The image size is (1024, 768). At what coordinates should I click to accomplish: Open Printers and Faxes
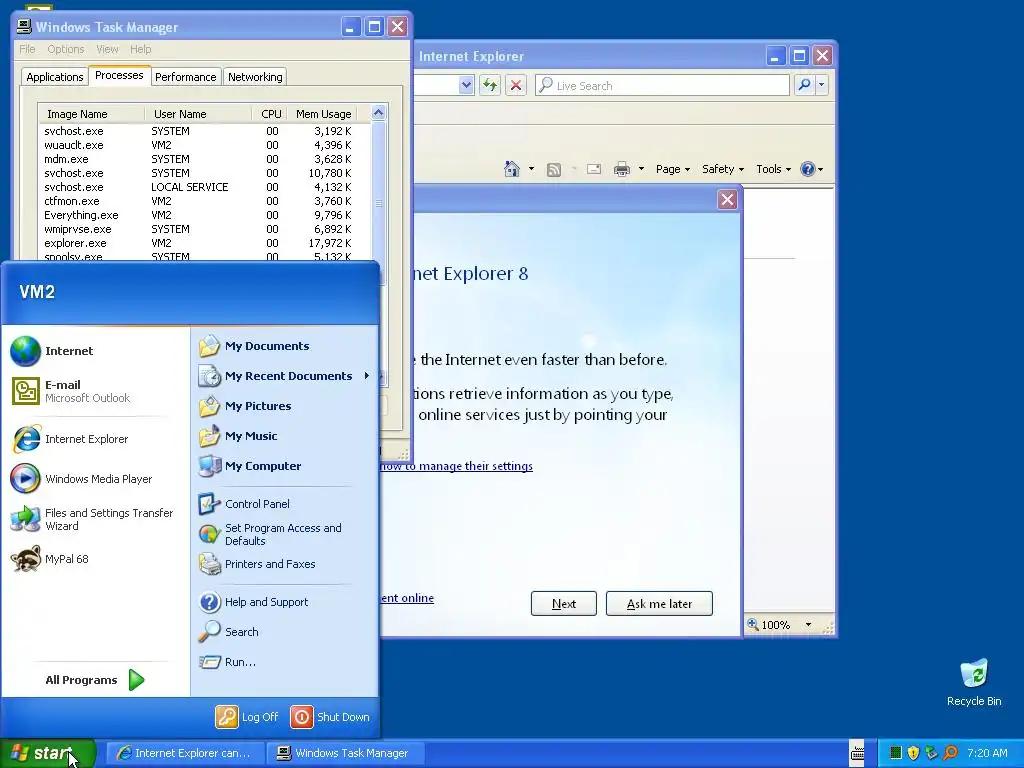tap(257, 564)
